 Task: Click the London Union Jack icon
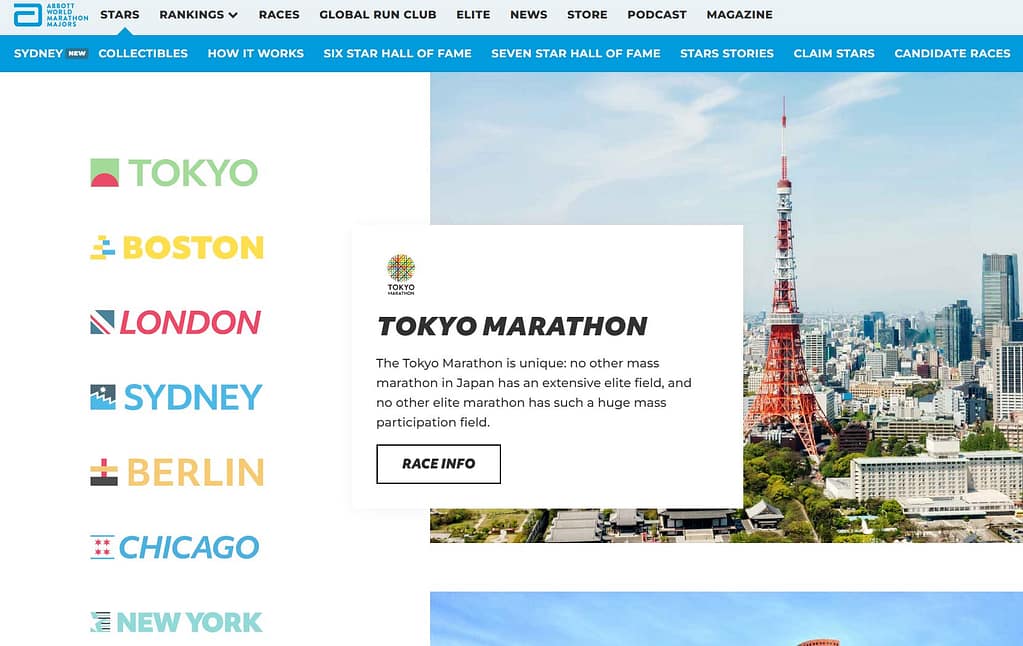102,322
